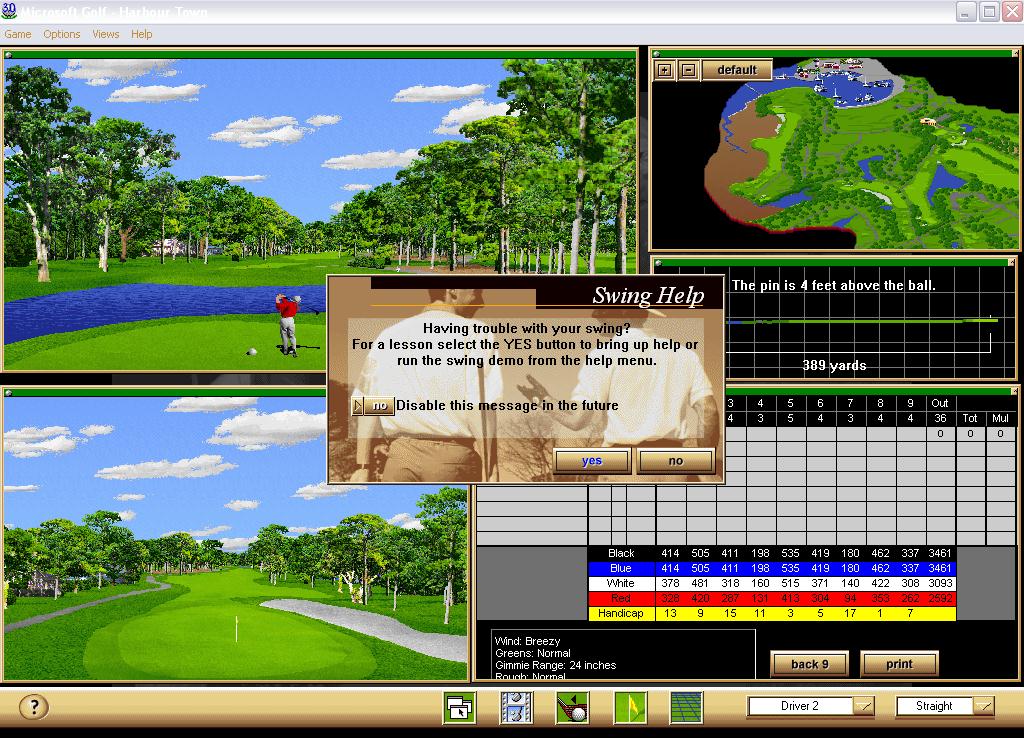The width and height of the screenshot is (1024, 738).
Task: Click the back 9 button
Action: click(810, 664)
